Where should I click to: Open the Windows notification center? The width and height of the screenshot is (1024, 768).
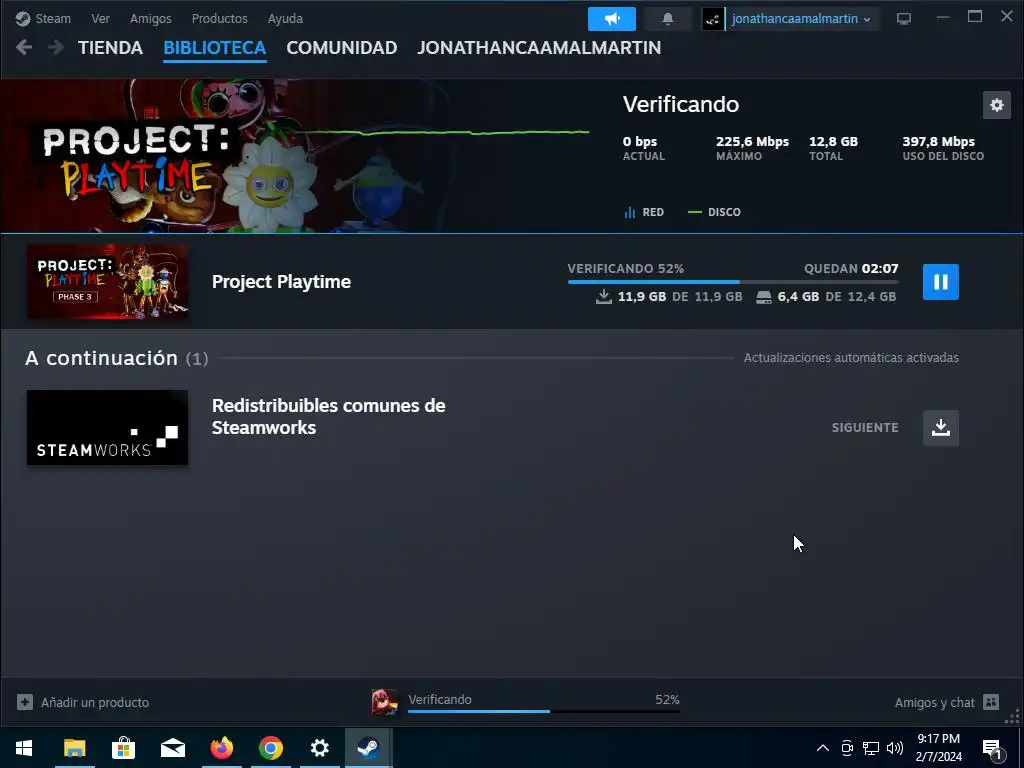coord(993,748)
